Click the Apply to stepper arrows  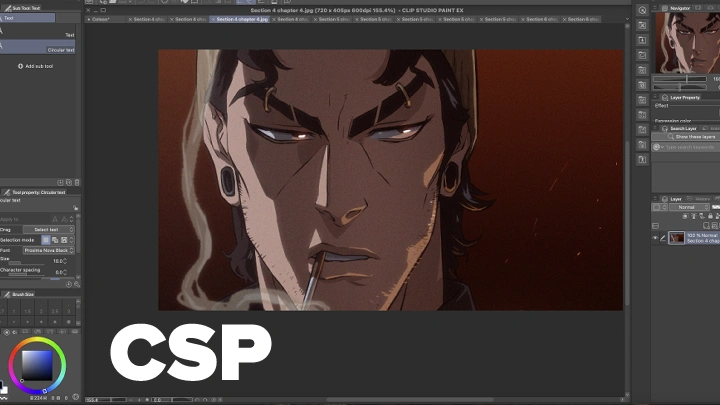click(71, 219)
